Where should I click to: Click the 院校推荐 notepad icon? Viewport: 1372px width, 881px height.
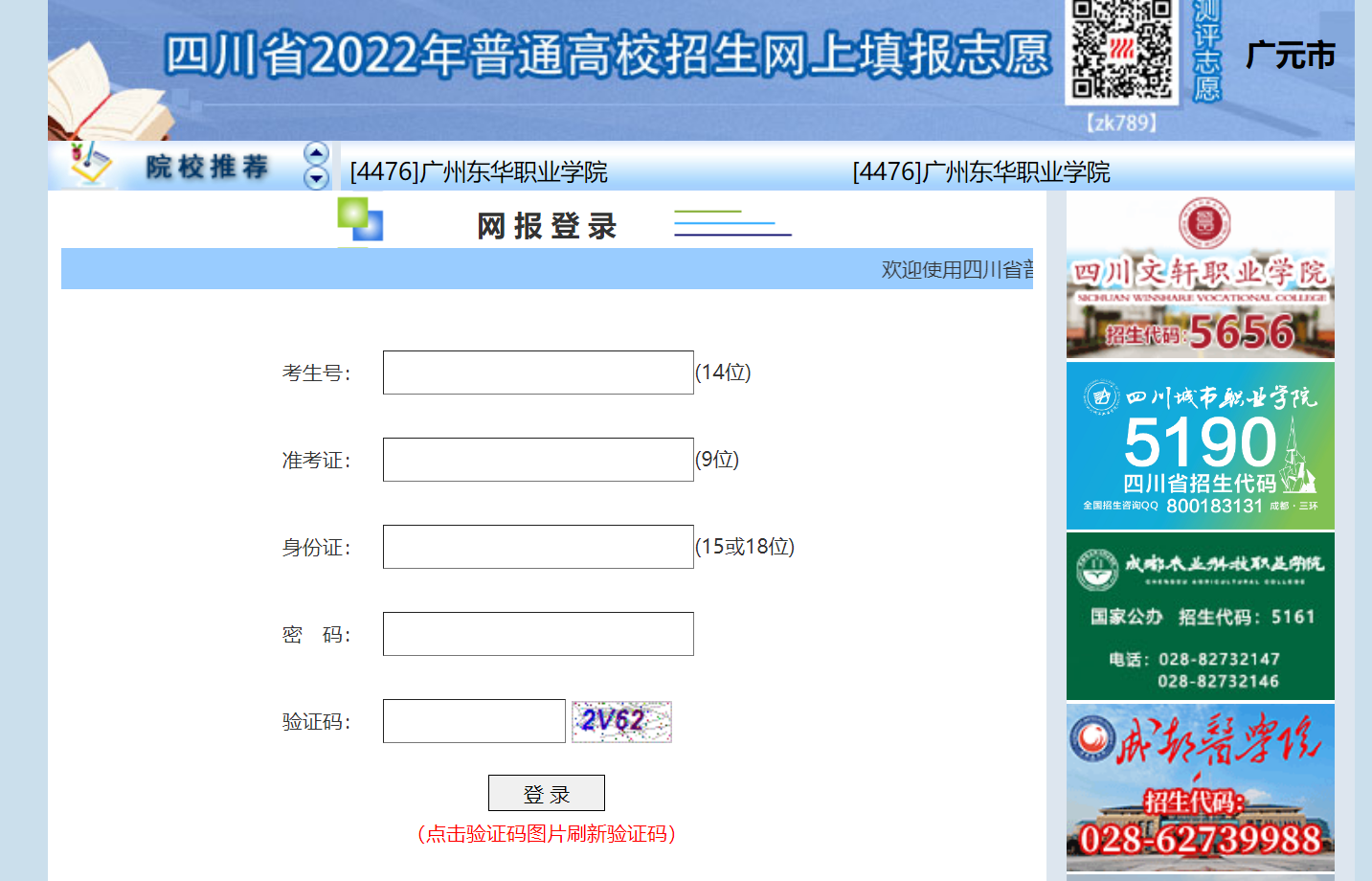[x=90, y=165]
